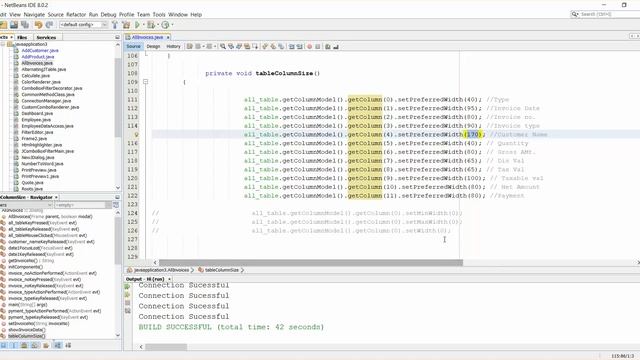
Task: Click the Navigator vertical scrollbar thumb
Action: (x=118, y=241)
